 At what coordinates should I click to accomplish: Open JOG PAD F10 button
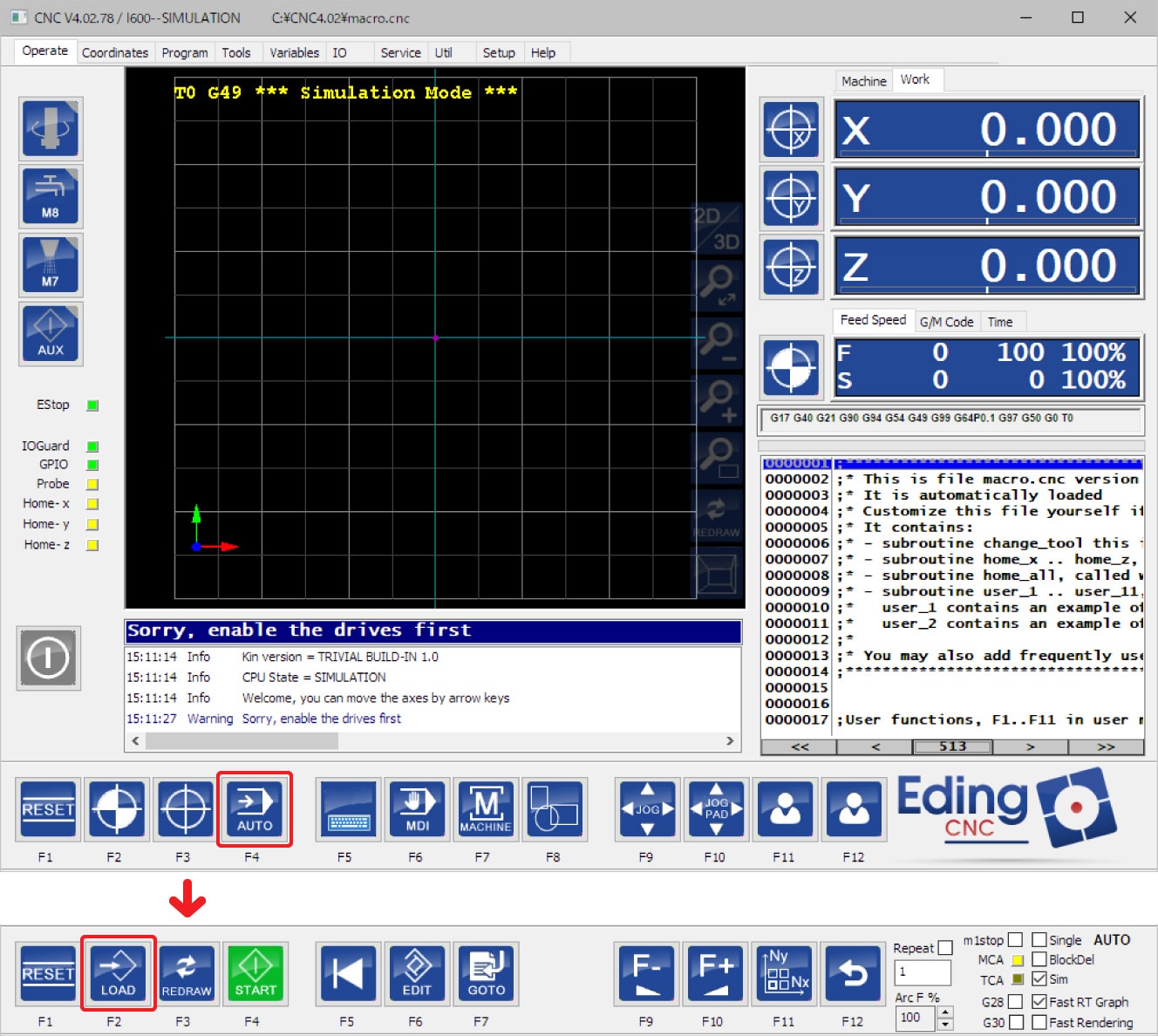pyautogui.click(x=717, y=809)
